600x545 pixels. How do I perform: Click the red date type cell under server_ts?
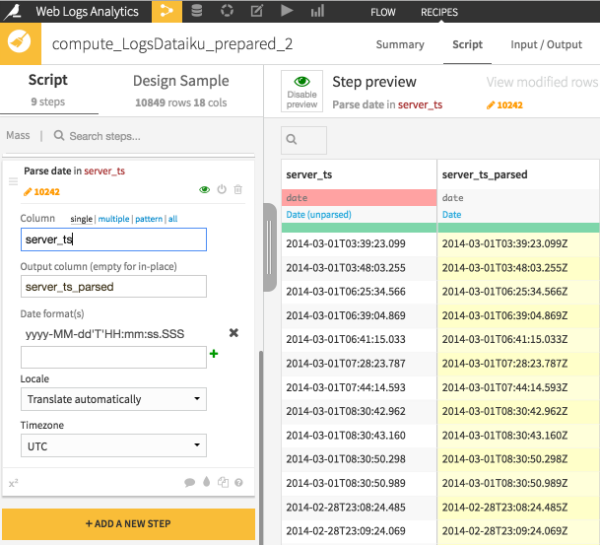coord(359,197)
